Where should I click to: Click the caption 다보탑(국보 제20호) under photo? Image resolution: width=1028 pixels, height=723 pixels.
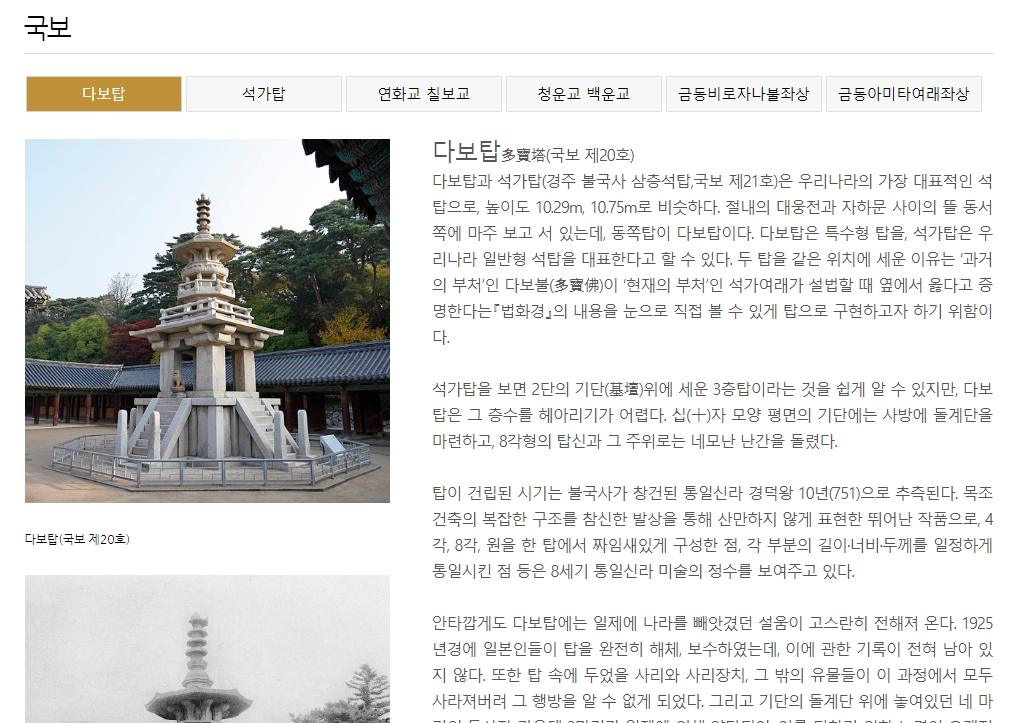coord(77,539)
